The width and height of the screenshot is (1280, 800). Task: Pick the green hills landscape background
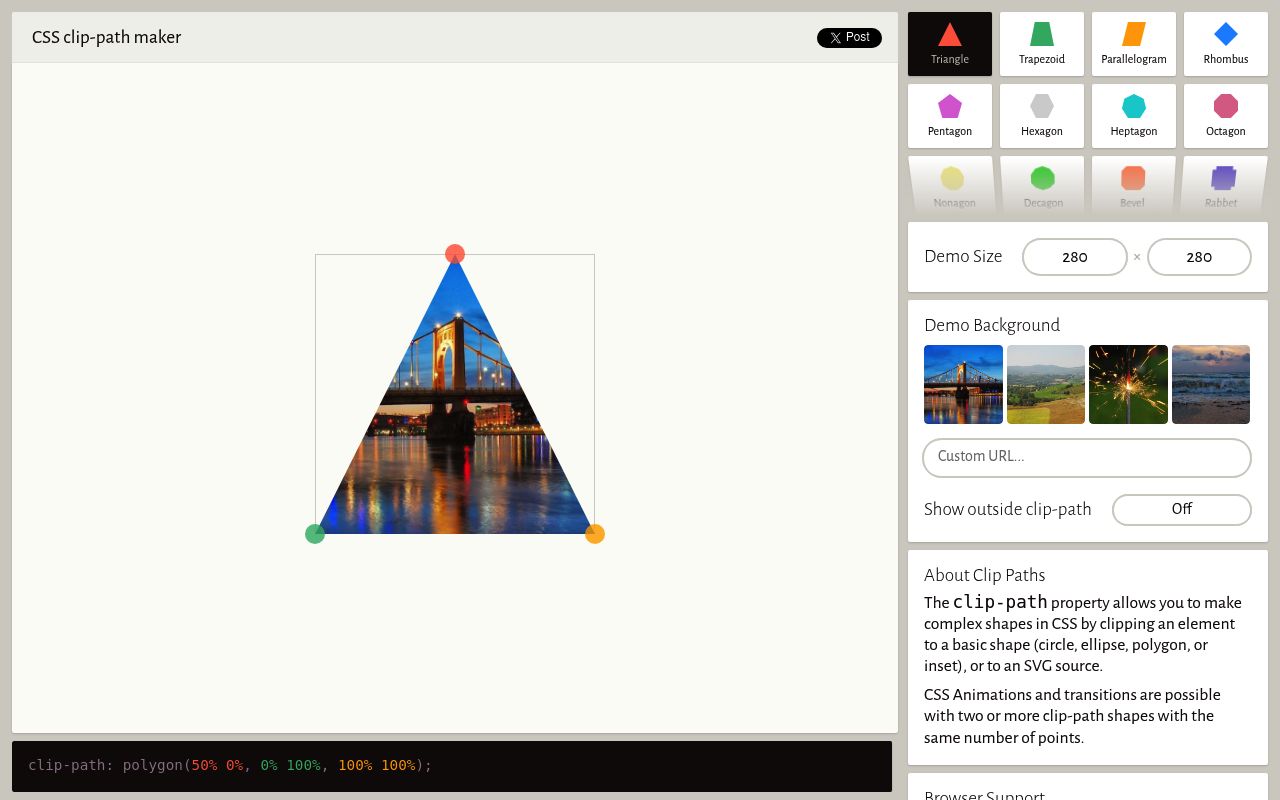point(1045,384)
